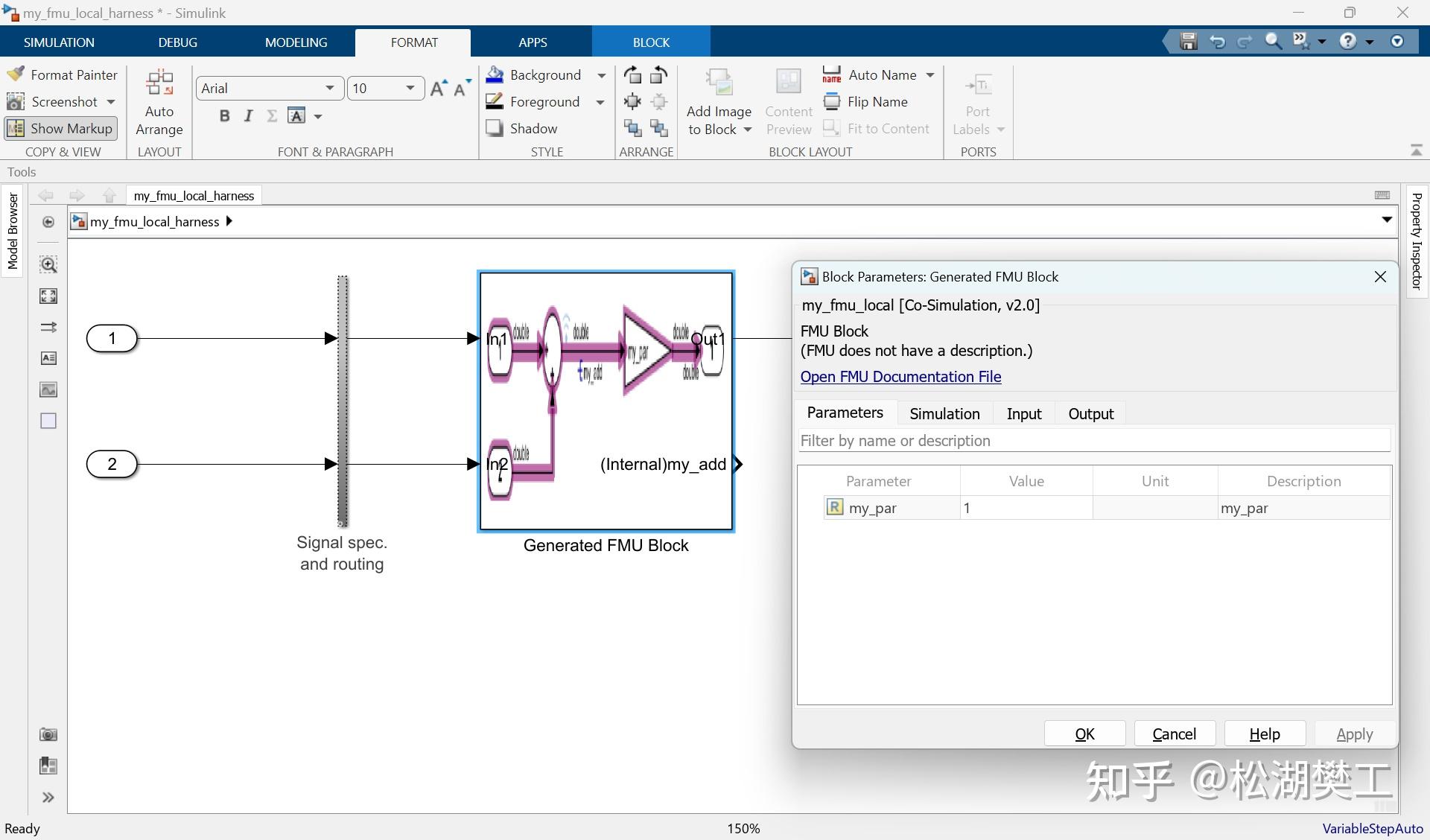Toggle the Show Markup button

[61, 128]
